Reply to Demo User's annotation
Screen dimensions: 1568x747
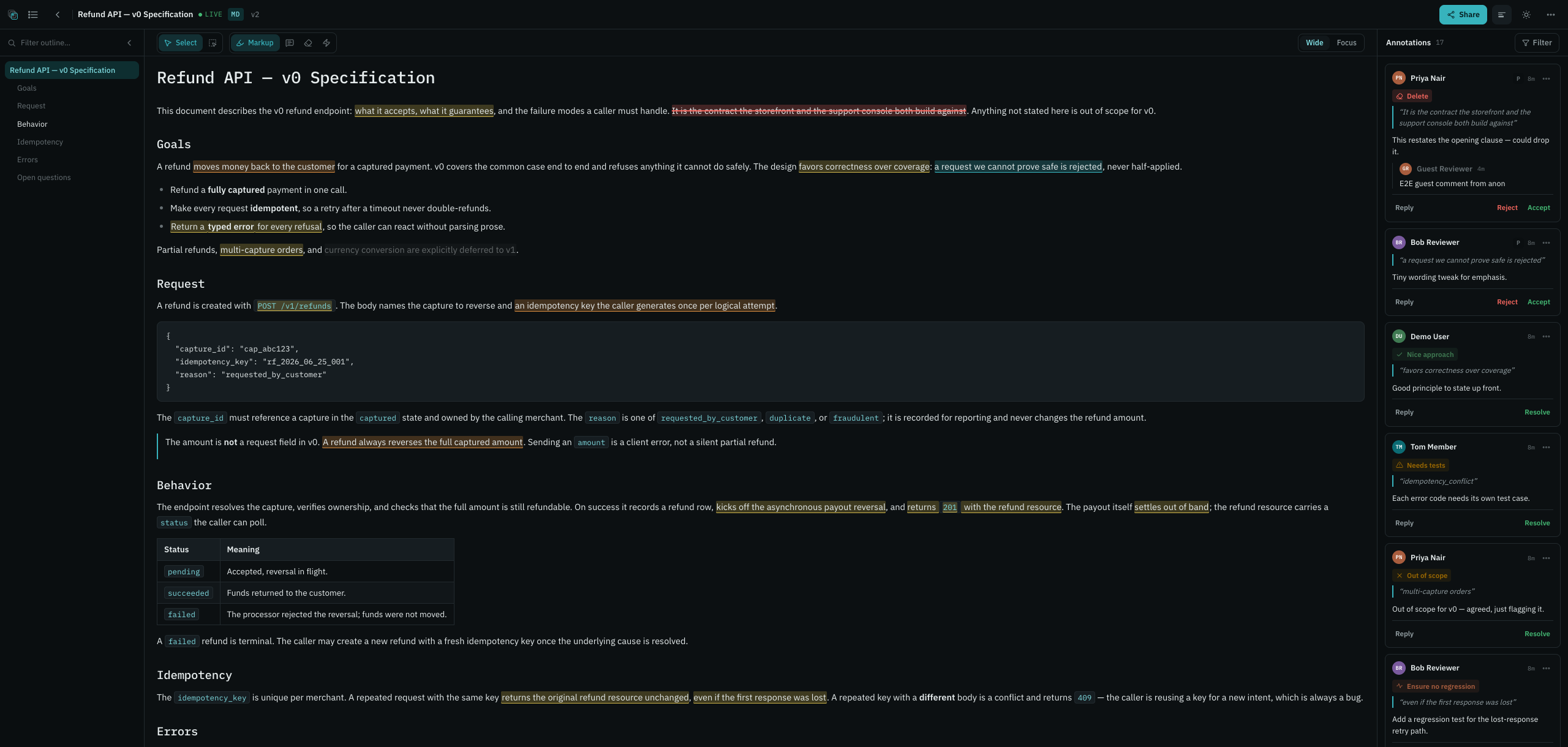pos(1404,413)
